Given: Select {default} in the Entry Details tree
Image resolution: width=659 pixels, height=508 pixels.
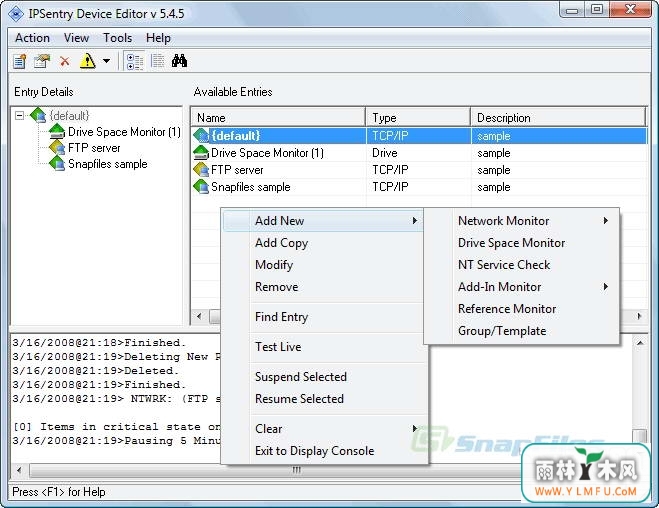Looking at the screenshot, I should click(x=69, y=115).
